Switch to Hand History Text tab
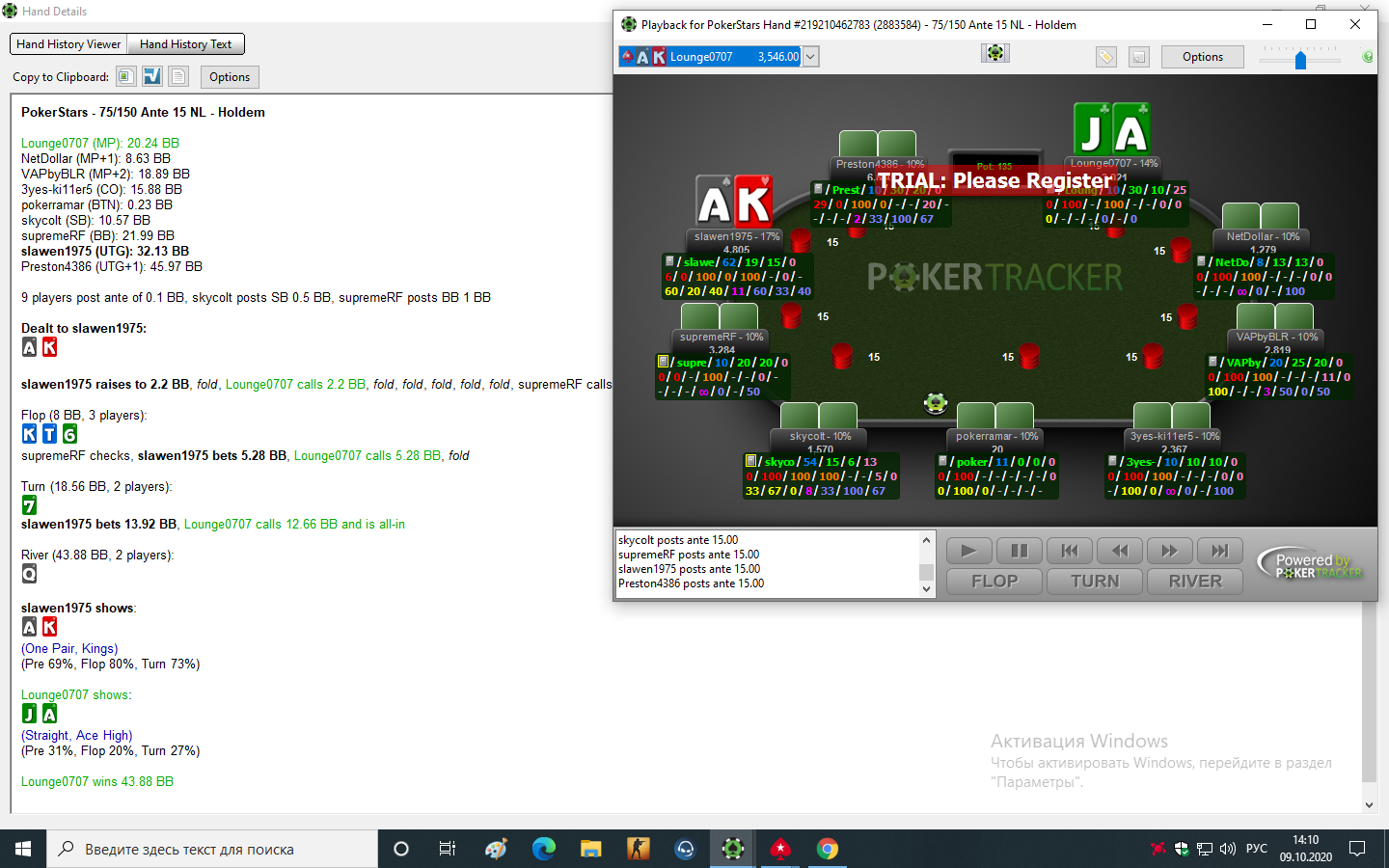 click(186, 44)
